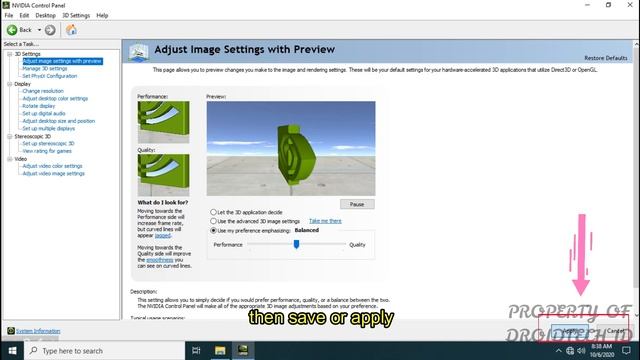
Task: Open the Edit menu
Action: (x=24, y=16)
